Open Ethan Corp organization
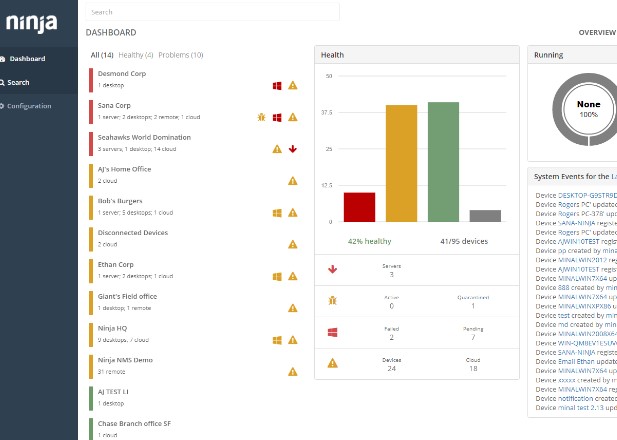The height and width of the screenshot is (440, 617). 116,265
